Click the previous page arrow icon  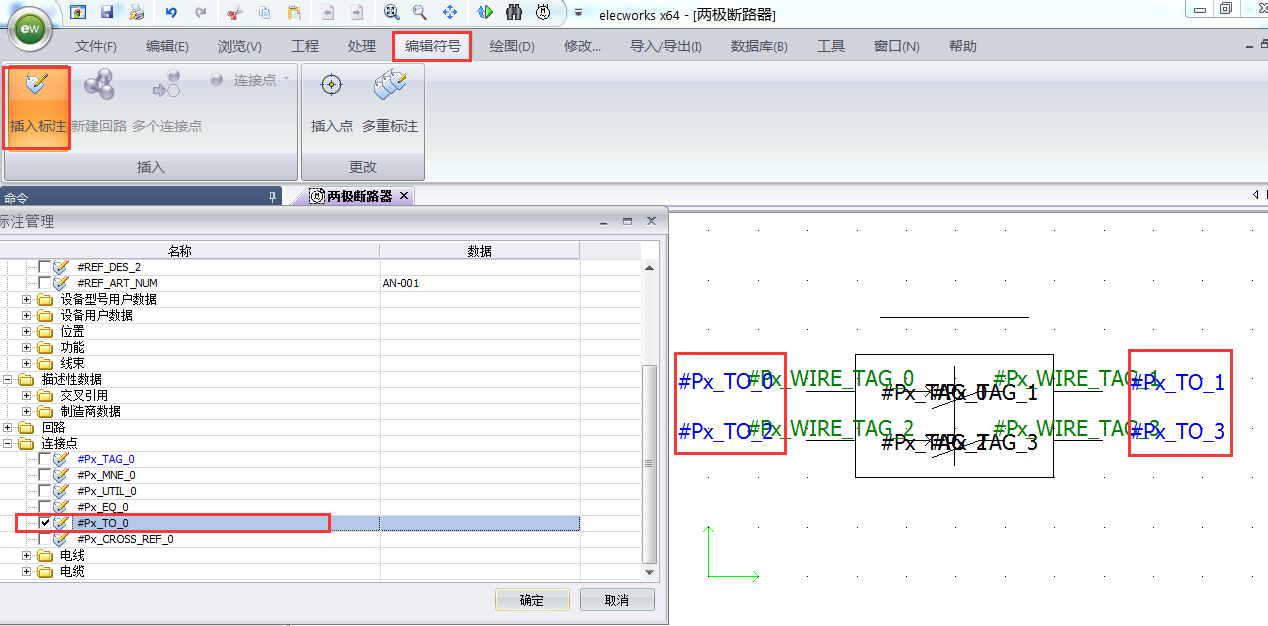(328, 12)
